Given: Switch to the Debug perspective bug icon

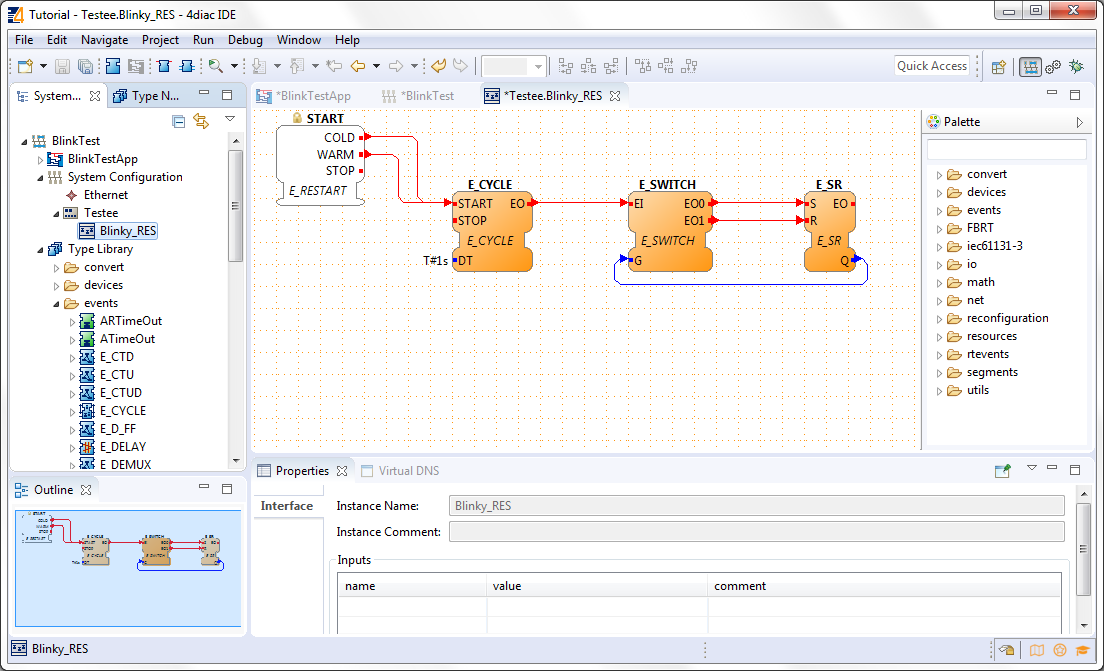Looking at the screenshot, I should (1076, 66).
